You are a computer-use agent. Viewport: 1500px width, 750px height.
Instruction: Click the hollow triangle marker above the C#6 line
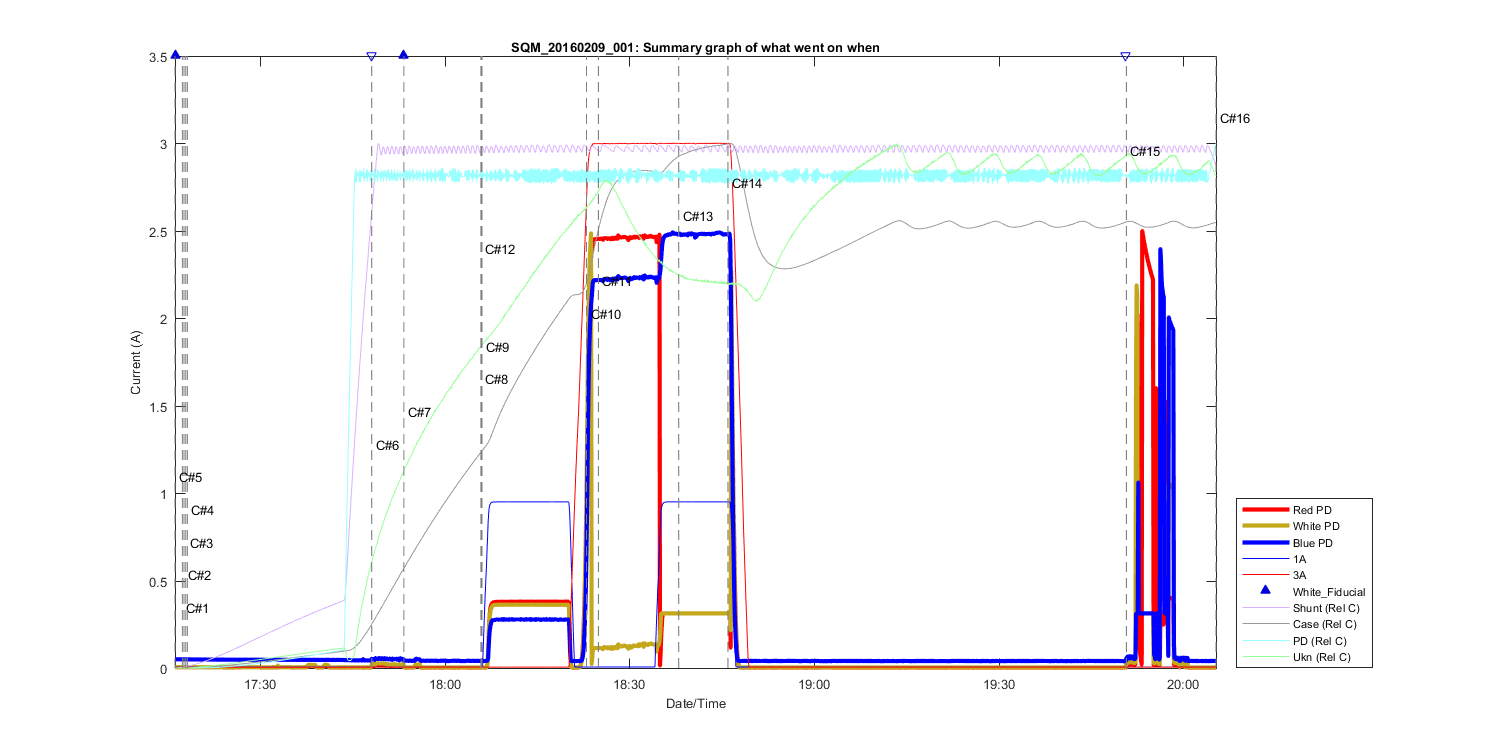point(371,56)
